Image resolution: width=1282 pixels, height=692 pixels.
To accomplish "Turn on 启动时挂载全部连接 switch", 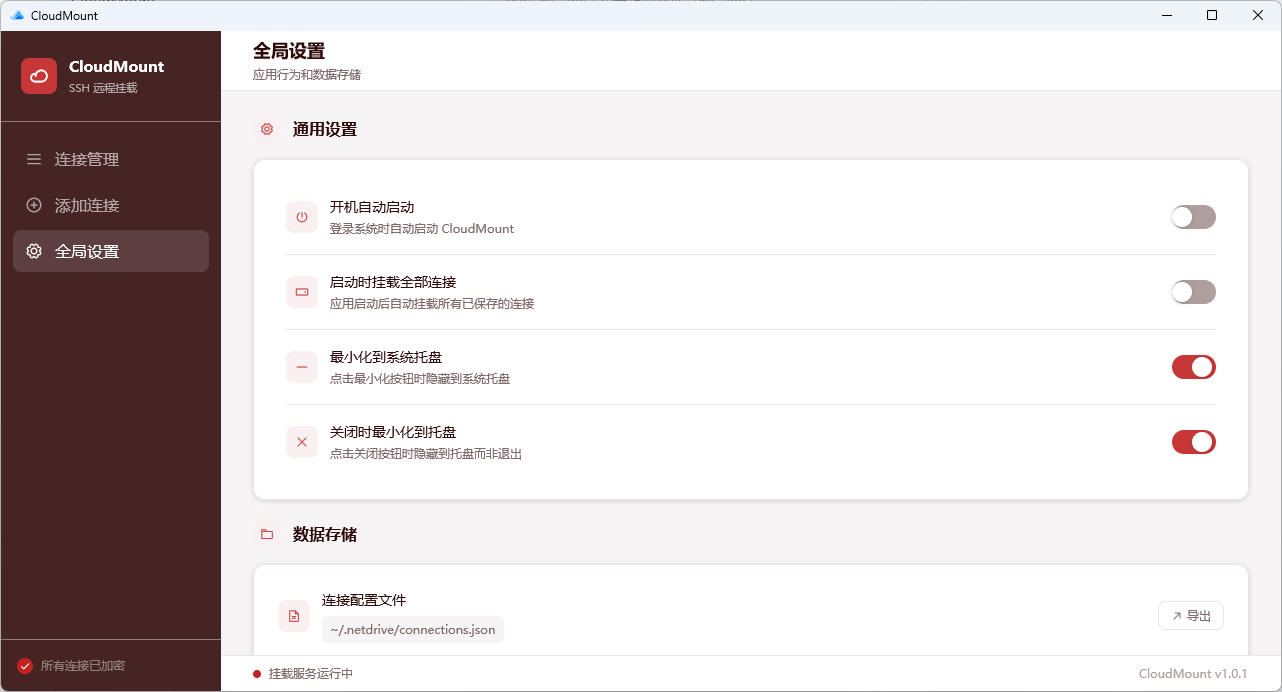I will tap(1194, 292).
